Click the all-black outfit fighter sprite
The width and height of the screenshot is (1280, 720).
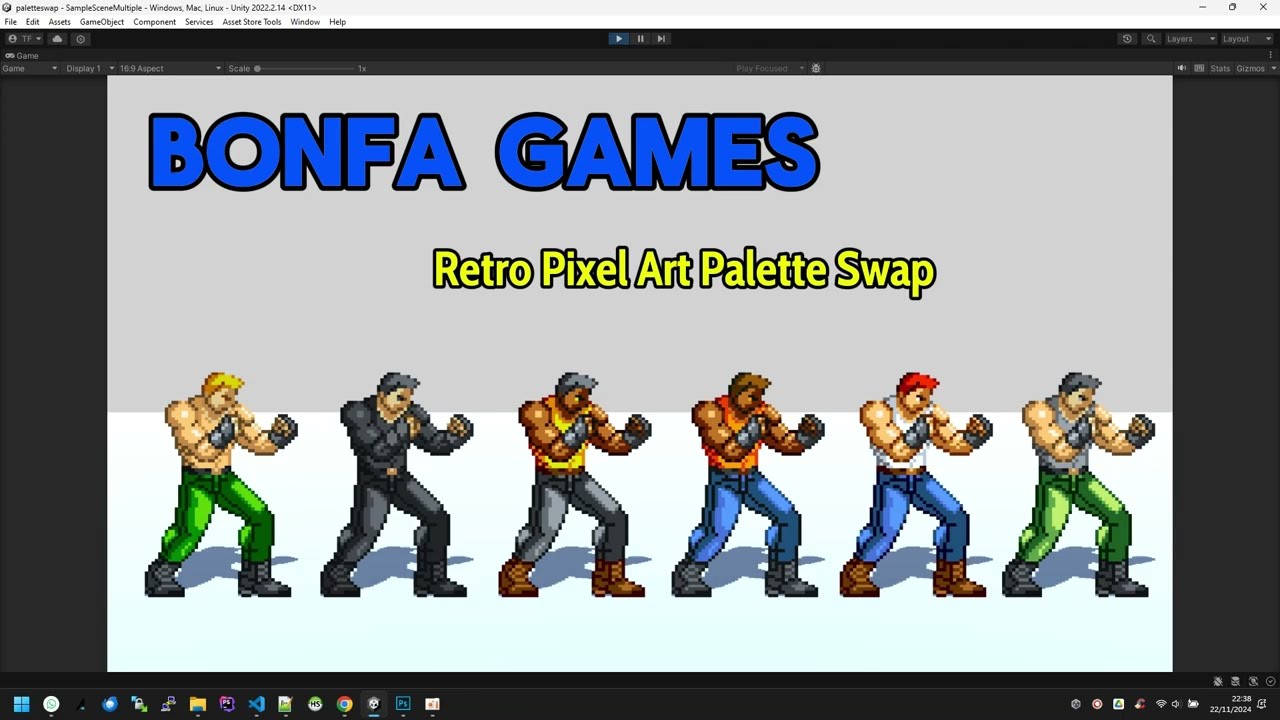[396, 485]
